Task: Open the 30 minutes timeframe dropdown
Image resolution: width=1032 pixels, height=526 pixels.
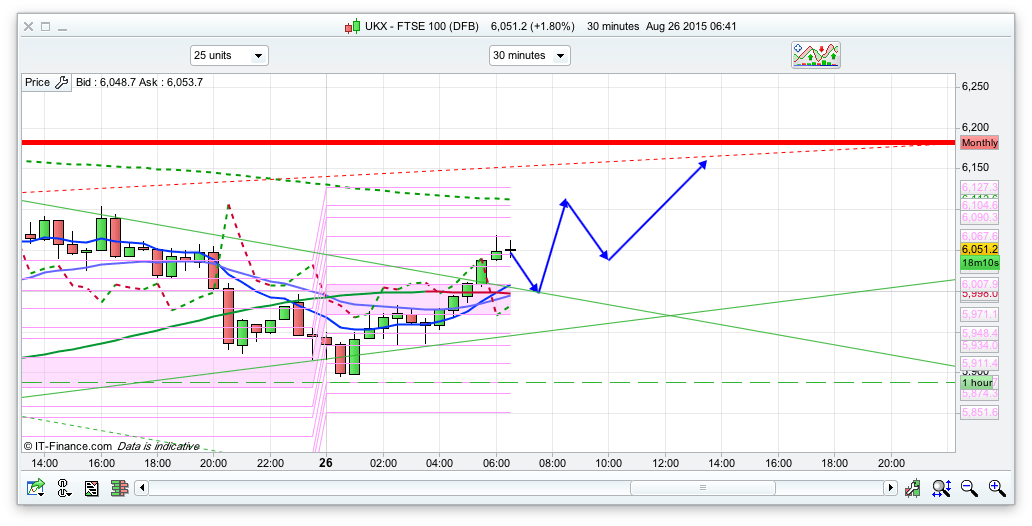Action: 529,56
